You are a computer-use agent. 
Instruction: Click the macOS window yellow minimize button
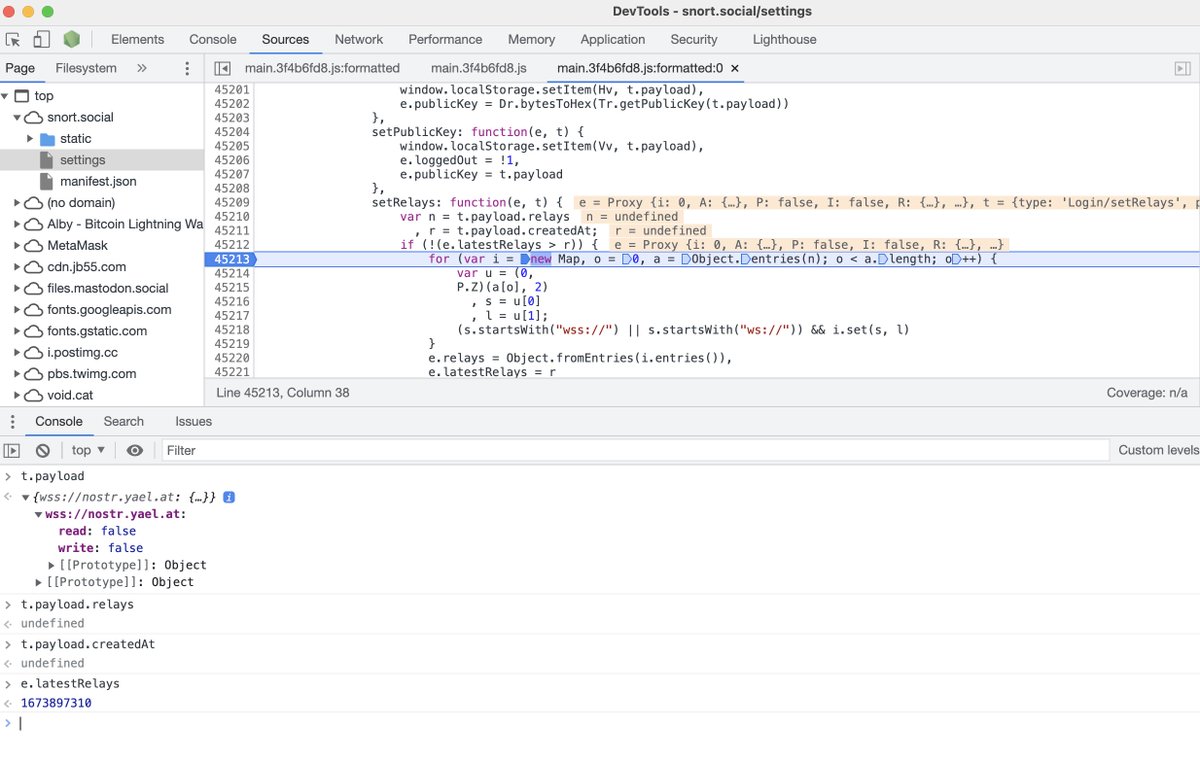pyautogui.click(x=29, y=12)
